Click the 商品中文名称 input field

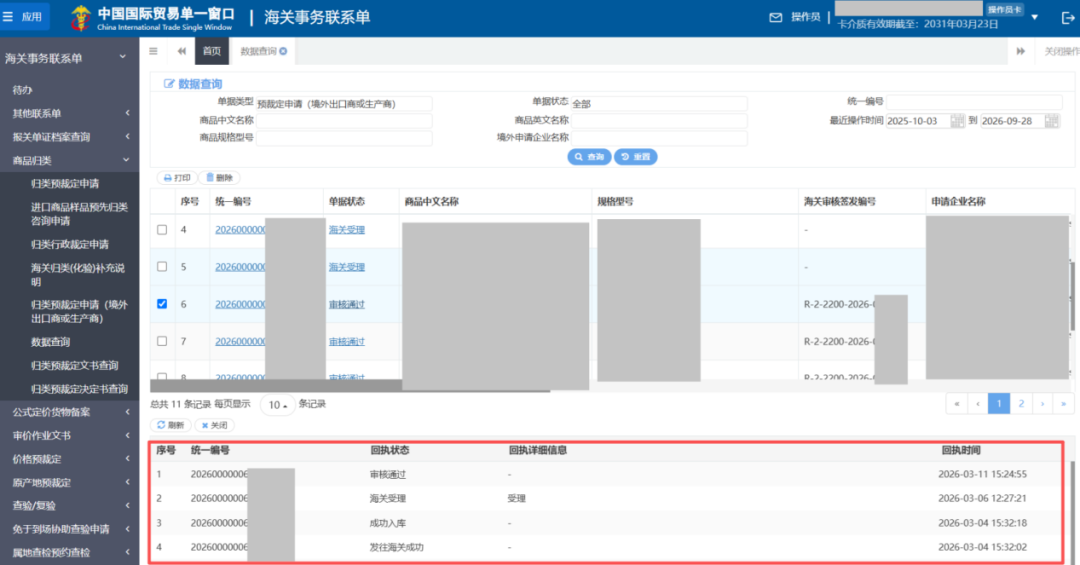click(x=344, y=121)
